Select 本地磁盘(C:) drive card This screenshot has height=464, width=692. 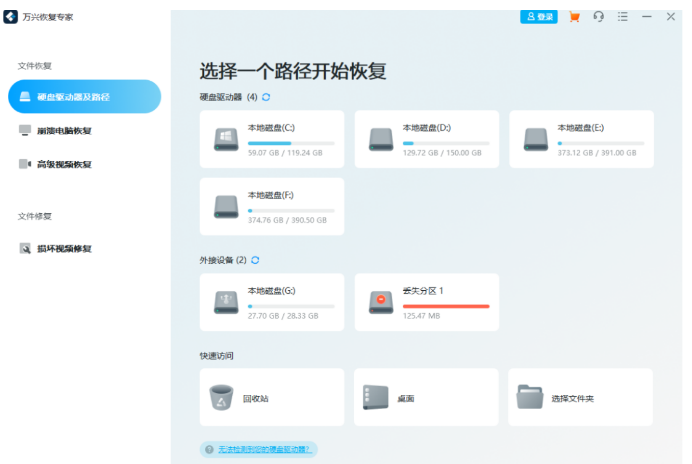272,139
